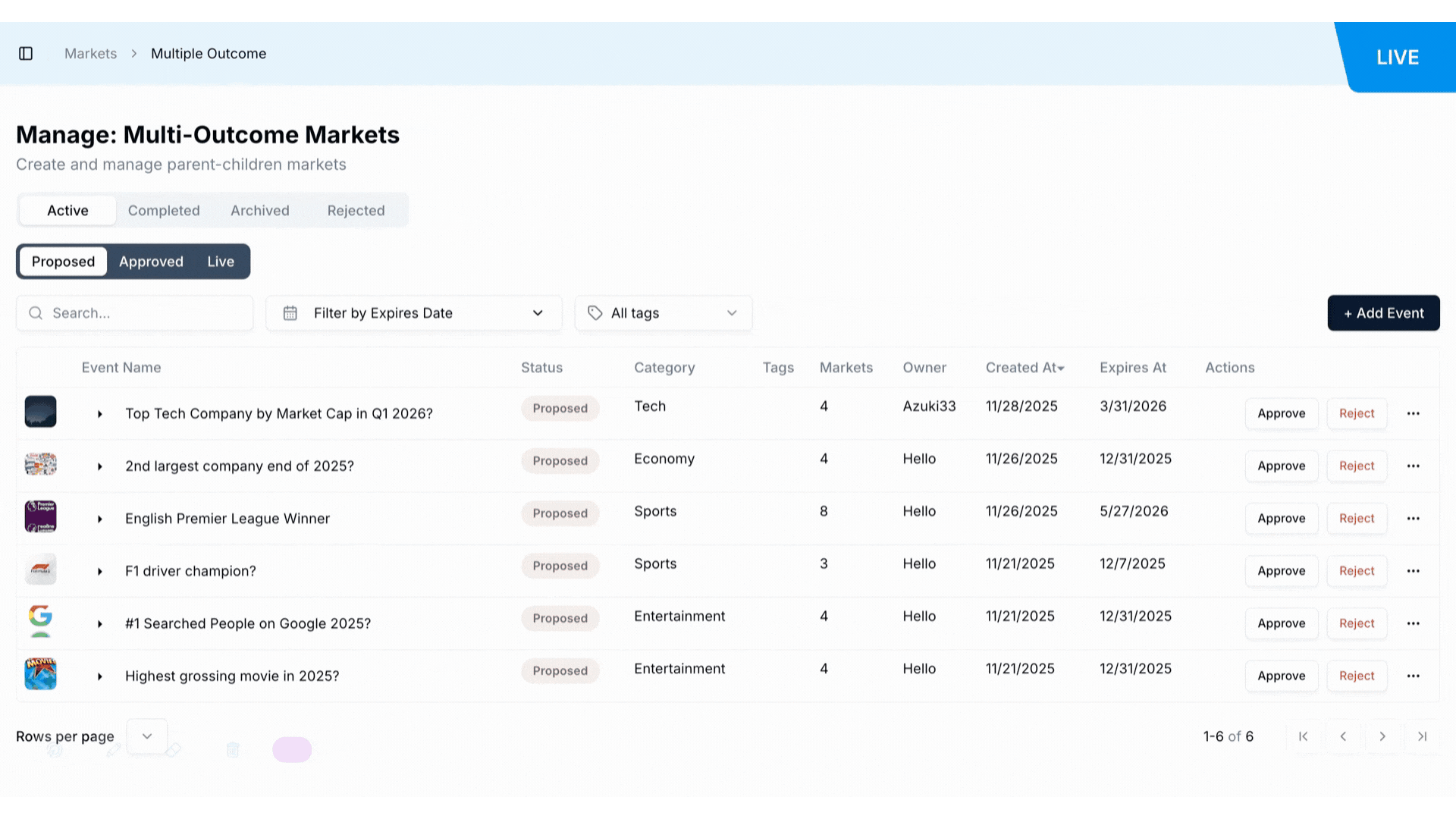Expand English Premier League Winner row
The image size is (1456, 819).
pyautogui.click(x=99, y=519)
